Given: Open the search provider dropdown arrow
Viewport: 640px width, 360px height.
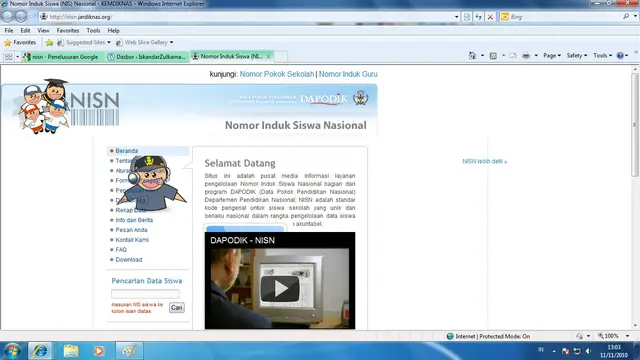Looking at the screenshot, I should (635, 16).
